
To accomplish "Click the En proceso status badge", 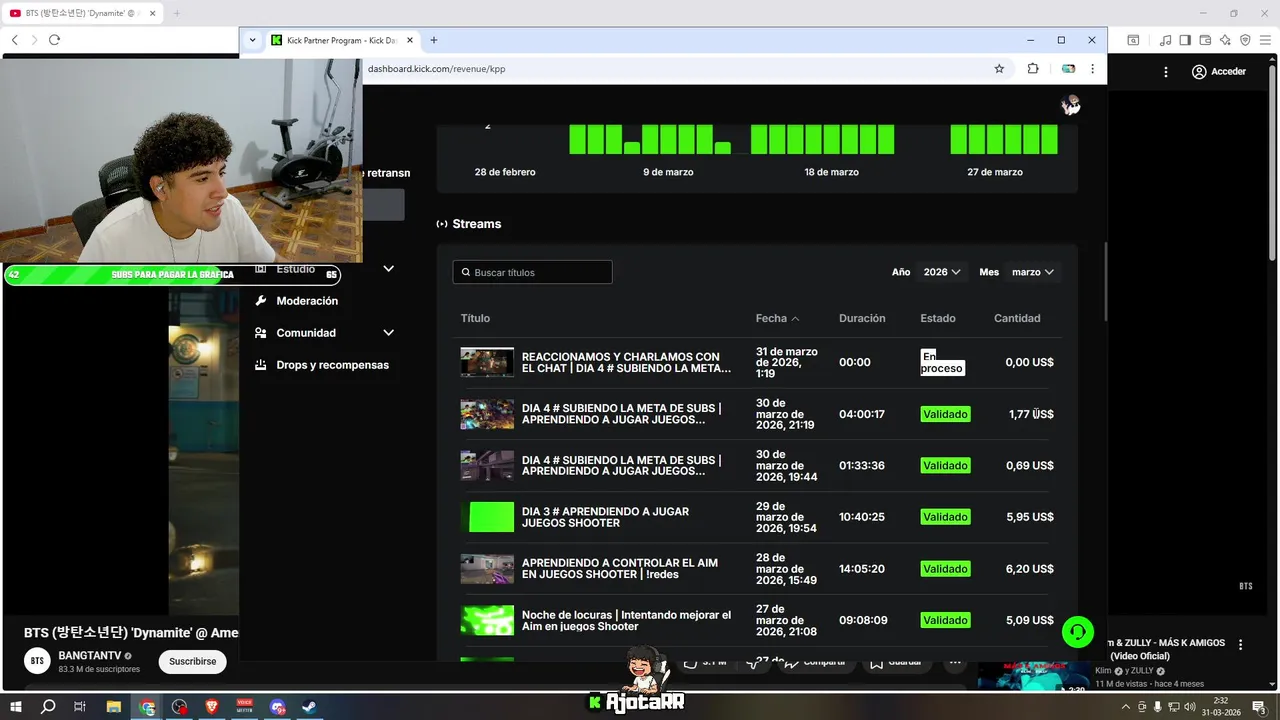I will [x=942, y=362].
